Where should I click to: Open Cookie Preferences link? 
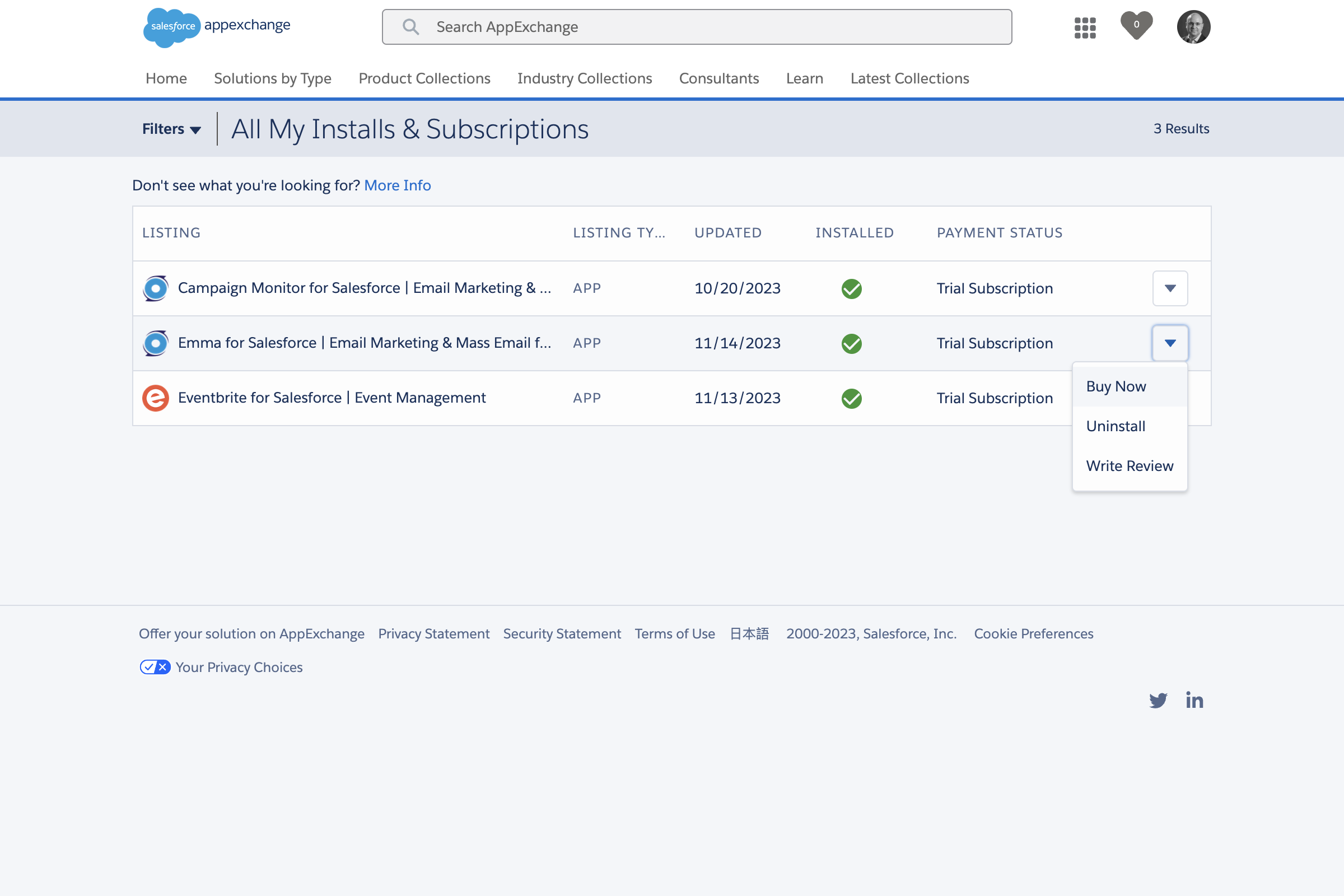(x=1034, y=634)
